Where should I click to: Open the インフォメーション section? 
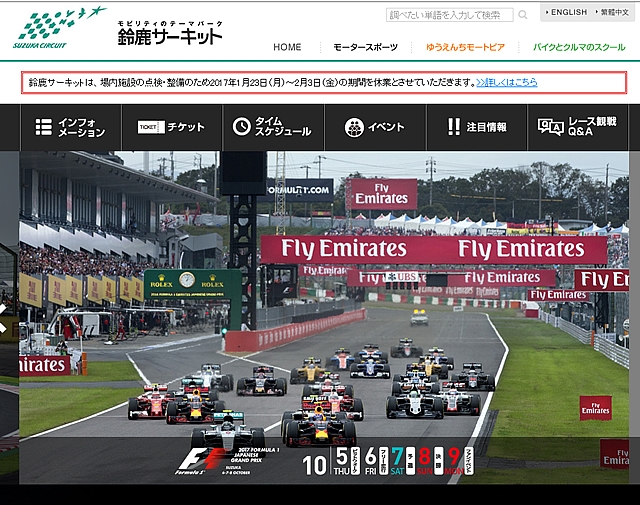pyautogui.click(x=71, y=127)
